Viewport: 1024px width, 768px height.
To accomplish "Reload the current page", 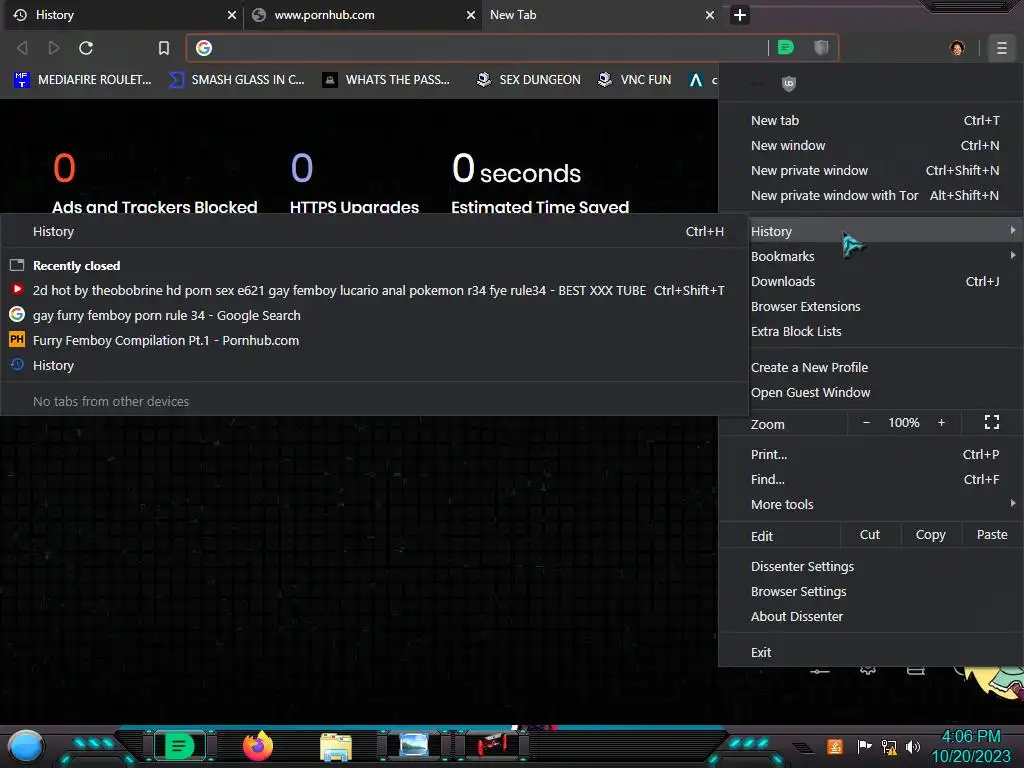I will [86, 48].
